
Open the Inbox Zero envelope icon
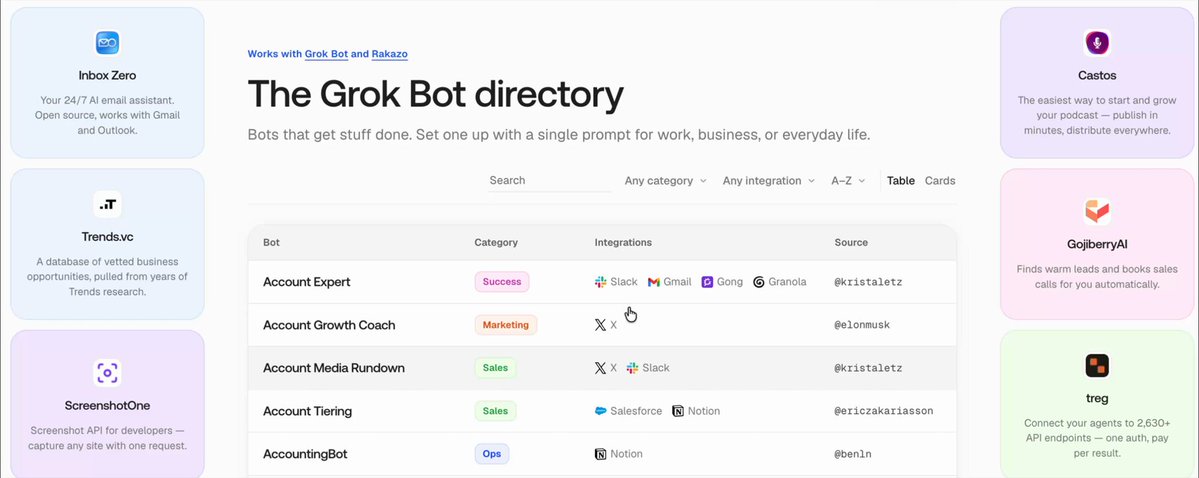click(x=107, y=43)
